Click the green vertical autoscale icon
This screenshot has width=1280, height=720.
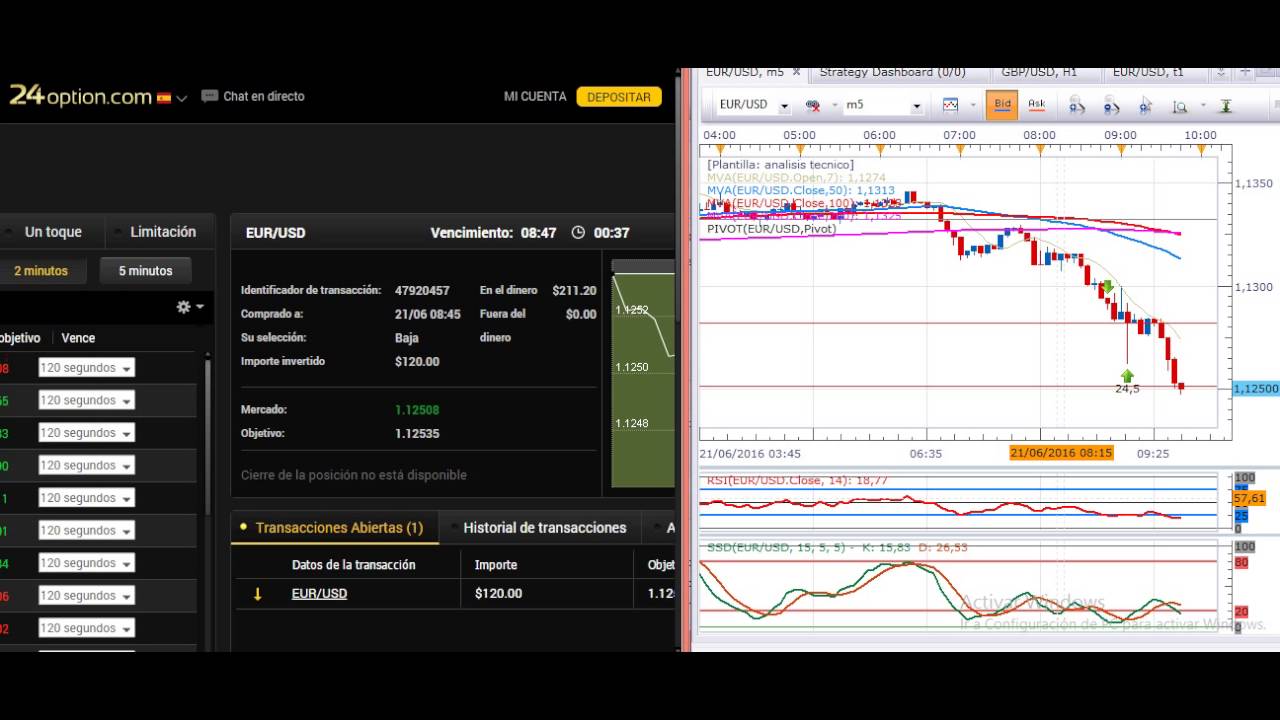click(1225, 105)
